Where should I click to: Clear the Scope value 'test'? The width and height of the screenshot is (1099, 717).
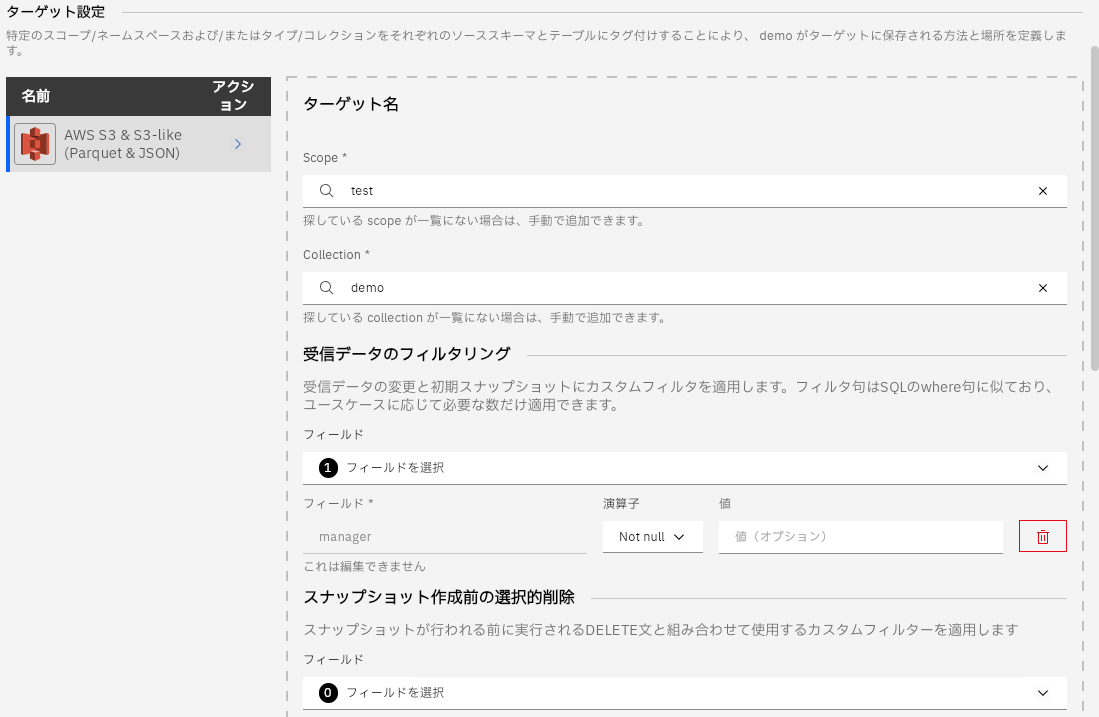click(x=1043, y=191)
